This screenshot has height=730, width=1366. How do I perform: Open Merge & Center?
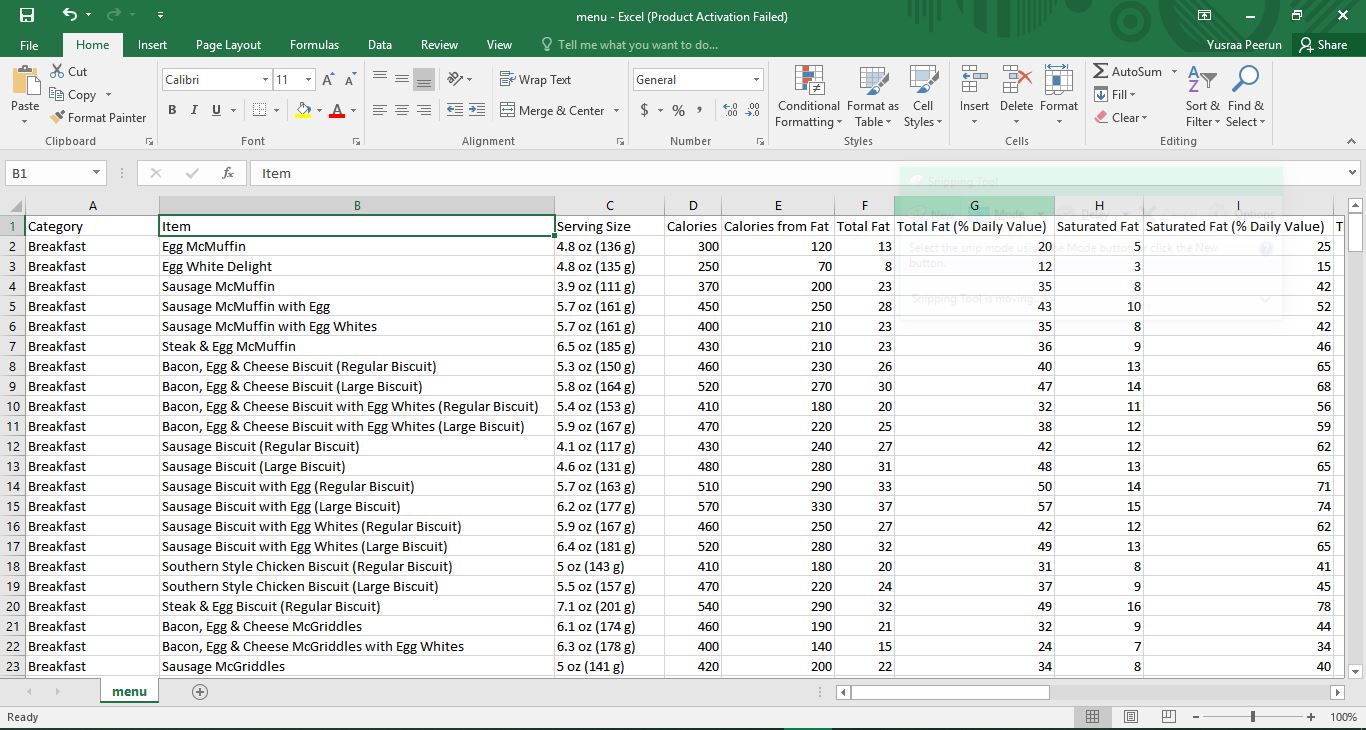(553, 110)
